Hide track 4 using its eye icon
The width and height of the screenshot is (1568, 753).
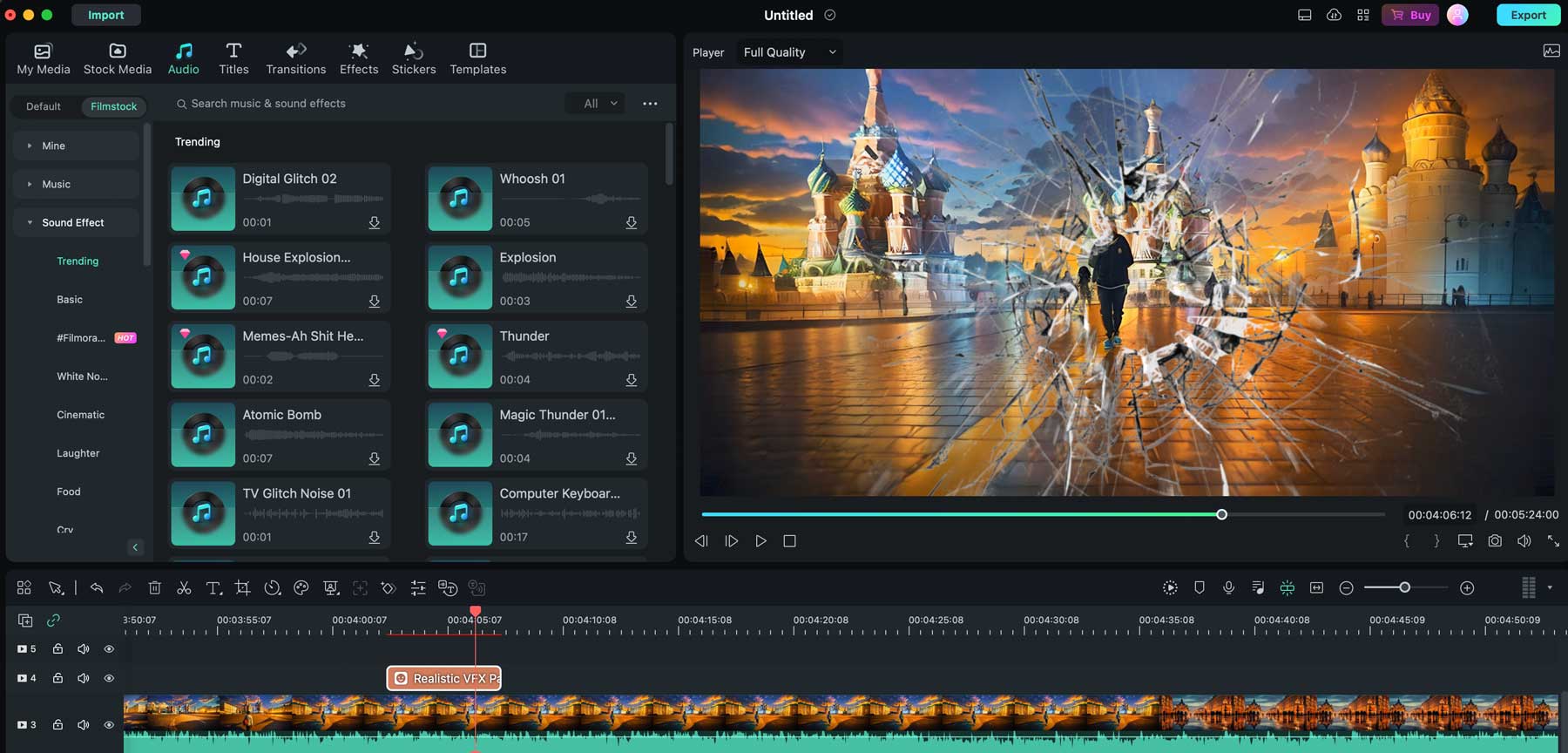pyautogui.click(x=109, y=678)
